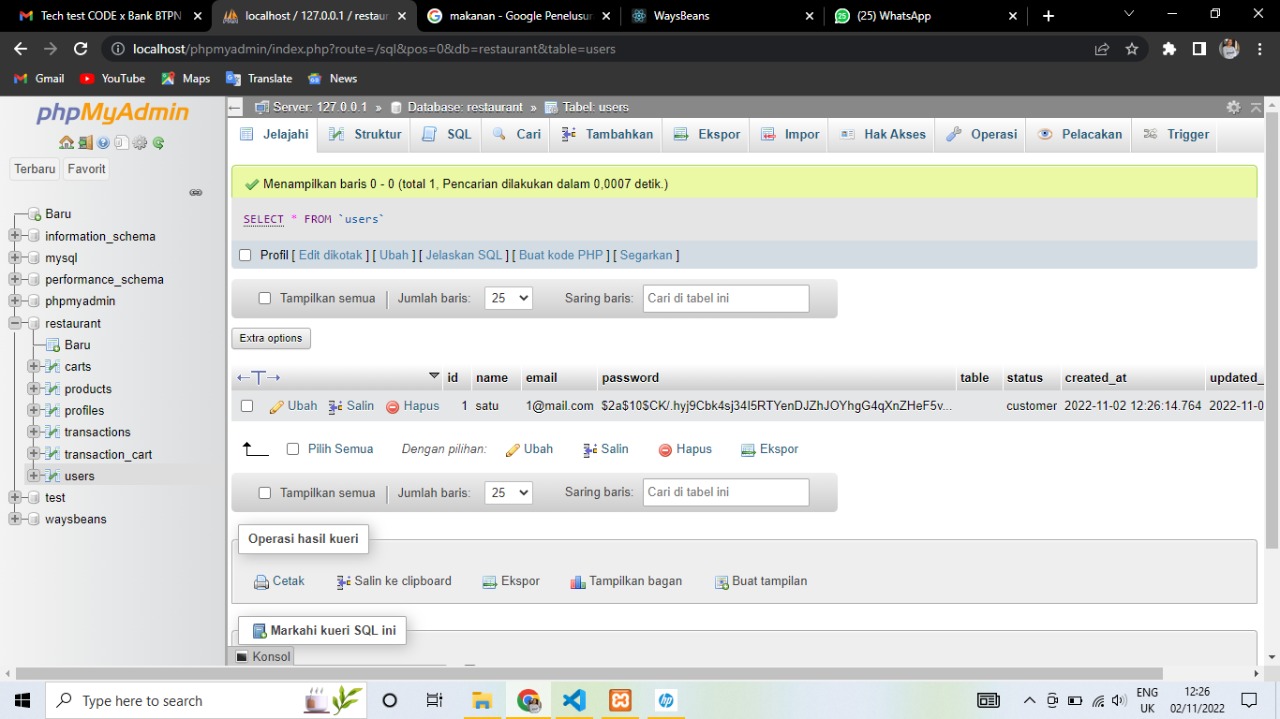This screenshot has width=1280, height=719.
Task: Click the Terbaru button in sidebar
Action: click(35, 169)
